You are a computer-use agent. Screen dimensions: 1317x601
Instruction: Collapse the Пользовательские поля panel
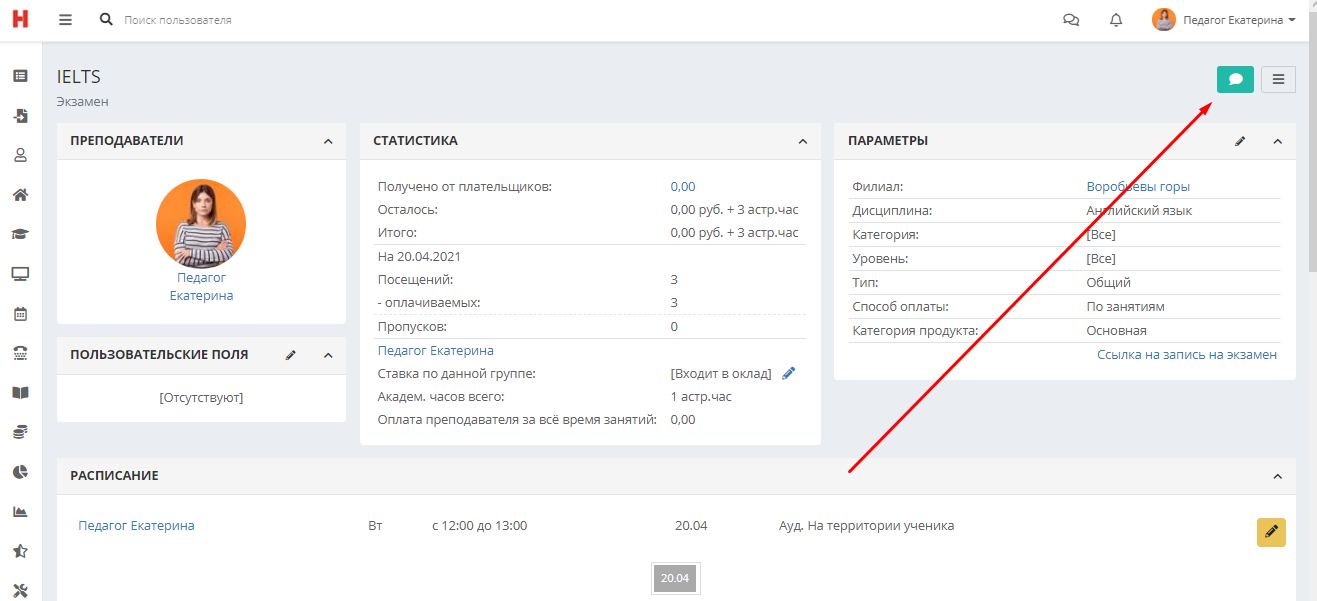point(328,355)
